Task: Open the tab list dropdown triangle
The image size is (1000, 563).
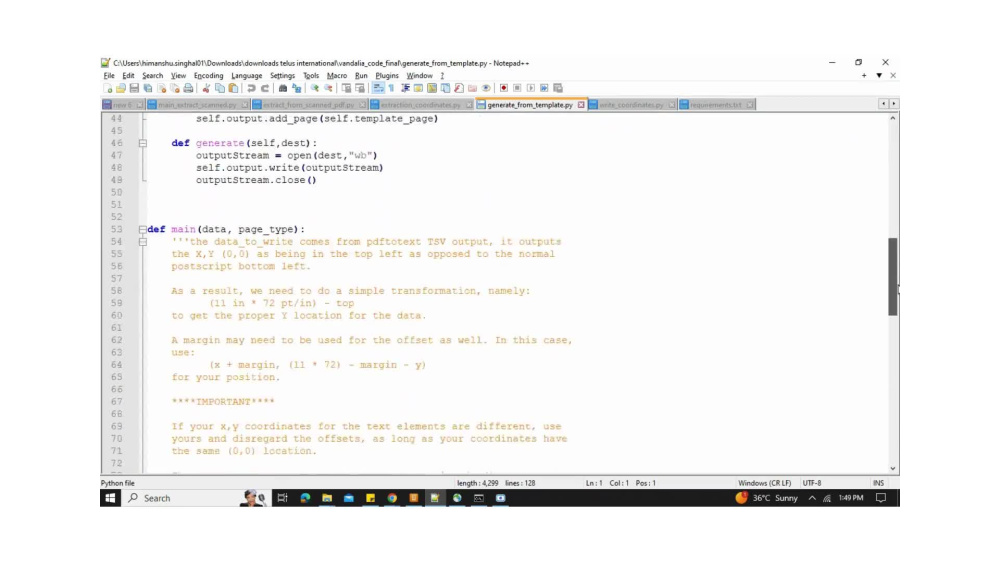Action: 879,75
